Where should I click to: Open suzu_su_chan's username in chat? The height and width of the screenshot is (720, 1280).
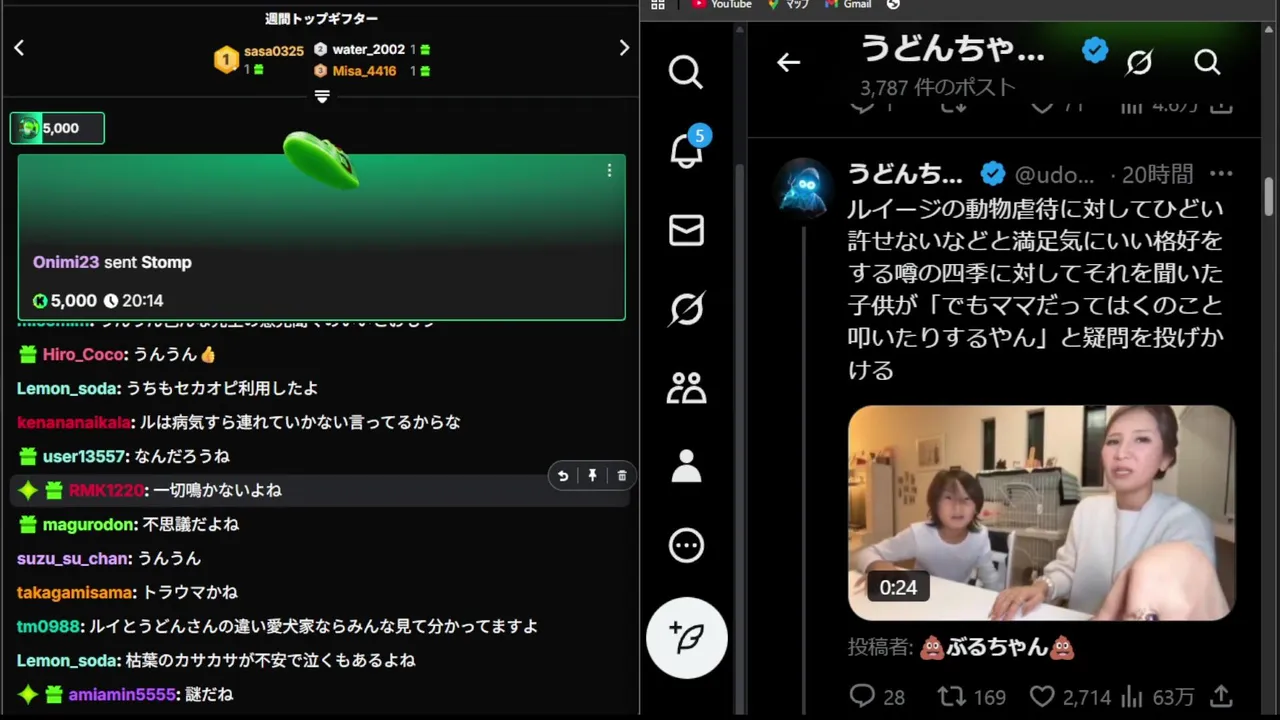(73, 559)
